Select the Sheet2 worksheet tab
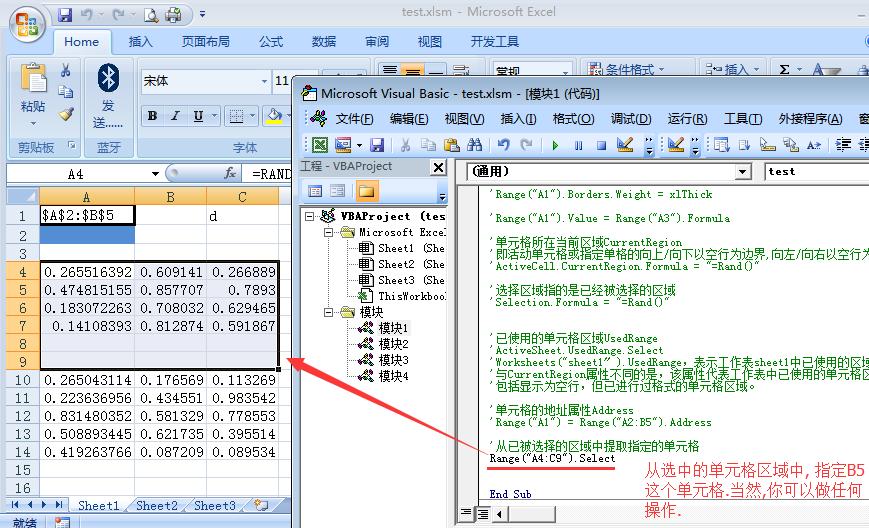 (x=157, y=505)
